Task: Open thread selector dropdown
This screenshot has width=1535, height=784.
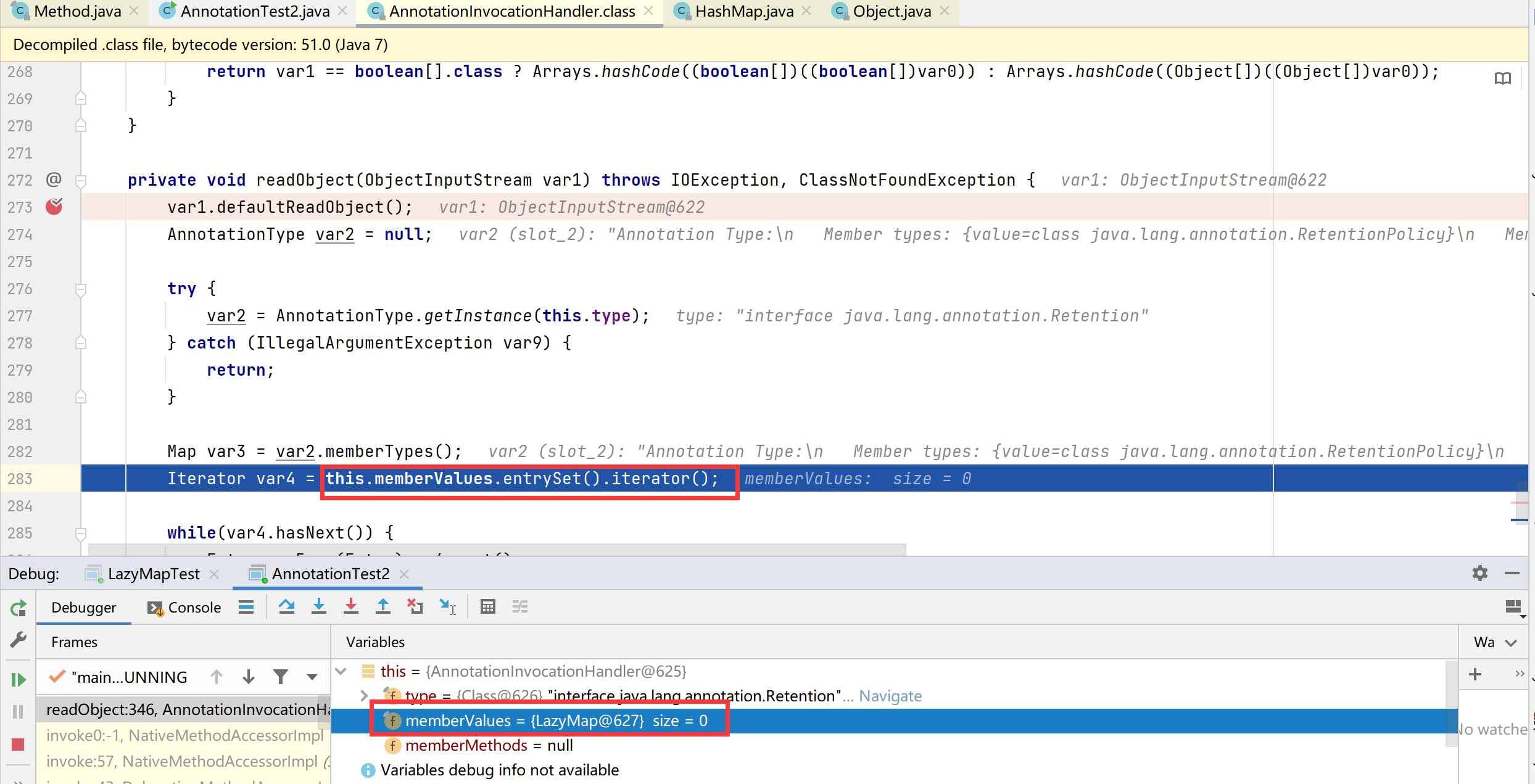Action: click(x=312, y=677)
